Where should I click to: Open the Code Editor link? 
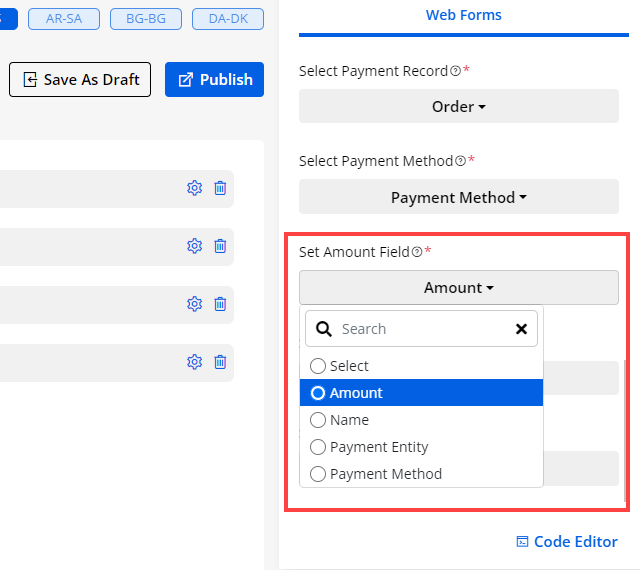click(566, 542)
